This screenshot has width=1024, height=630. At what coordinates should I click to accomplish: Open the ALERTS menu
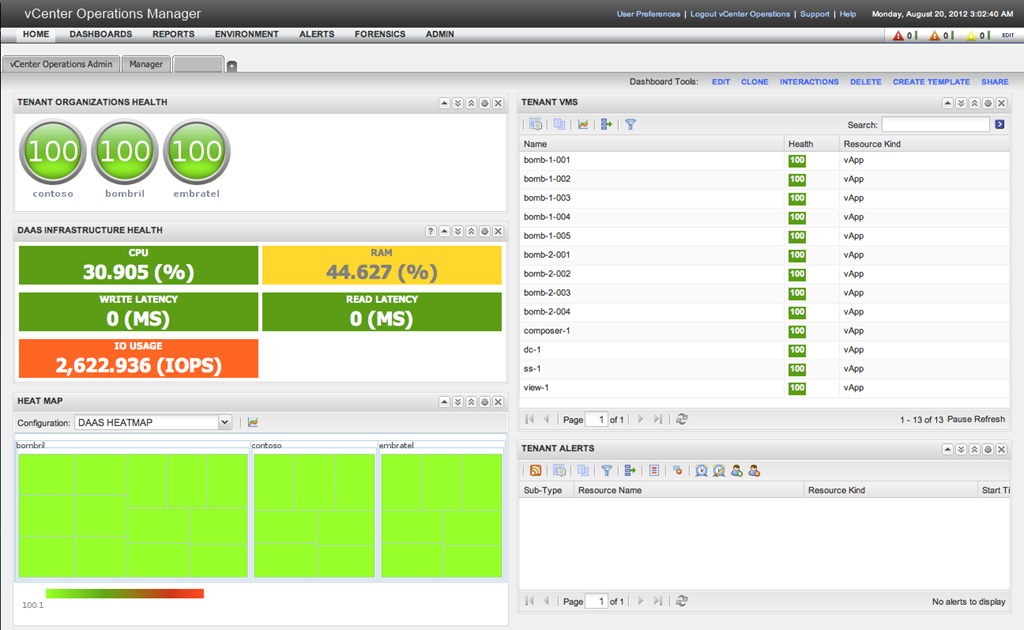[317, 34]
